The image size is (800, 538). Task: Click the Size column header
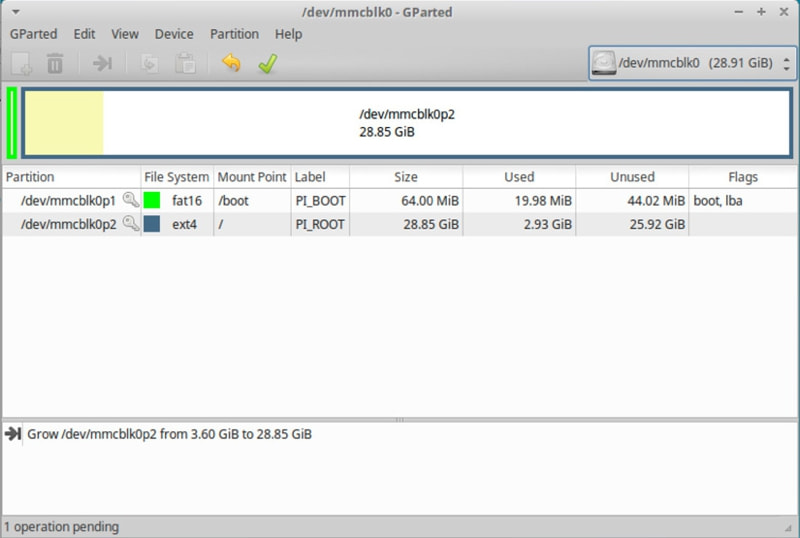[406, 177]
